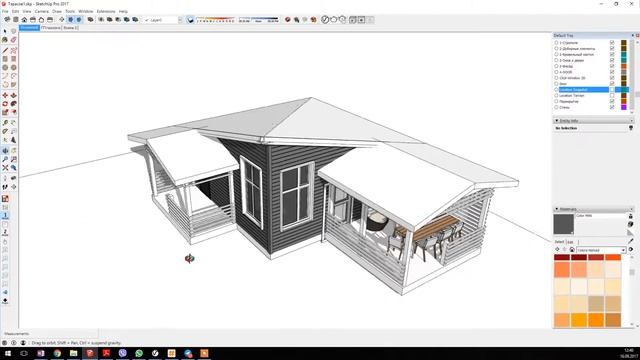
Task: Activate the Move tool
Action: [5, 95]
